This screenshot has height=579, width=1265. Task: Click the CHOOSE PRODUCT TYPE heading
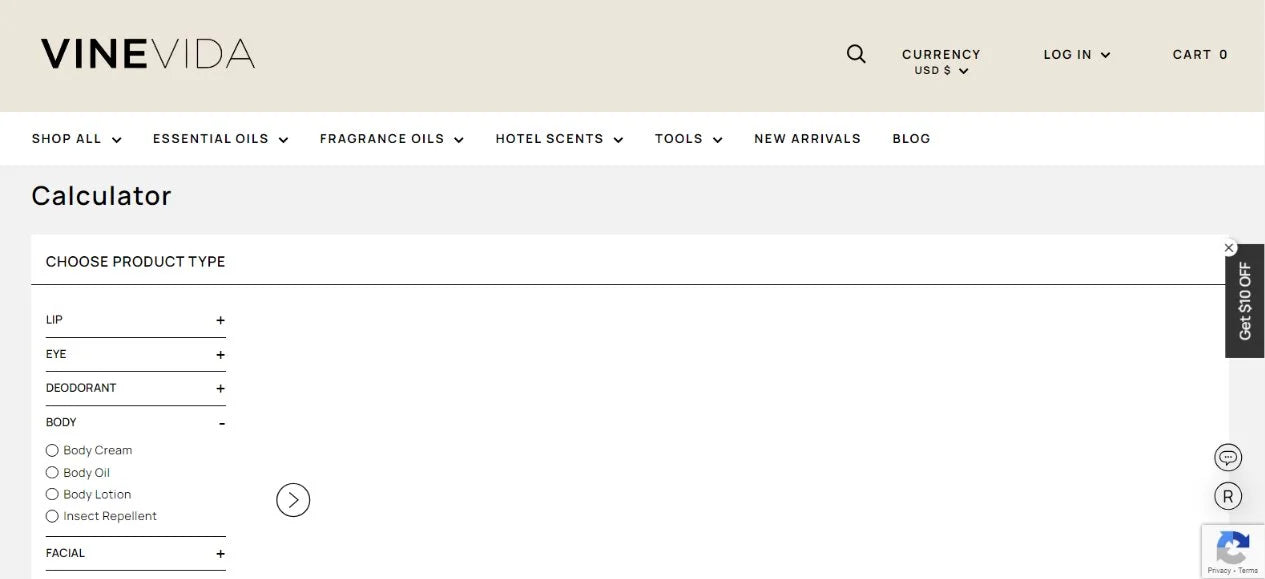(x=136, y=262)
